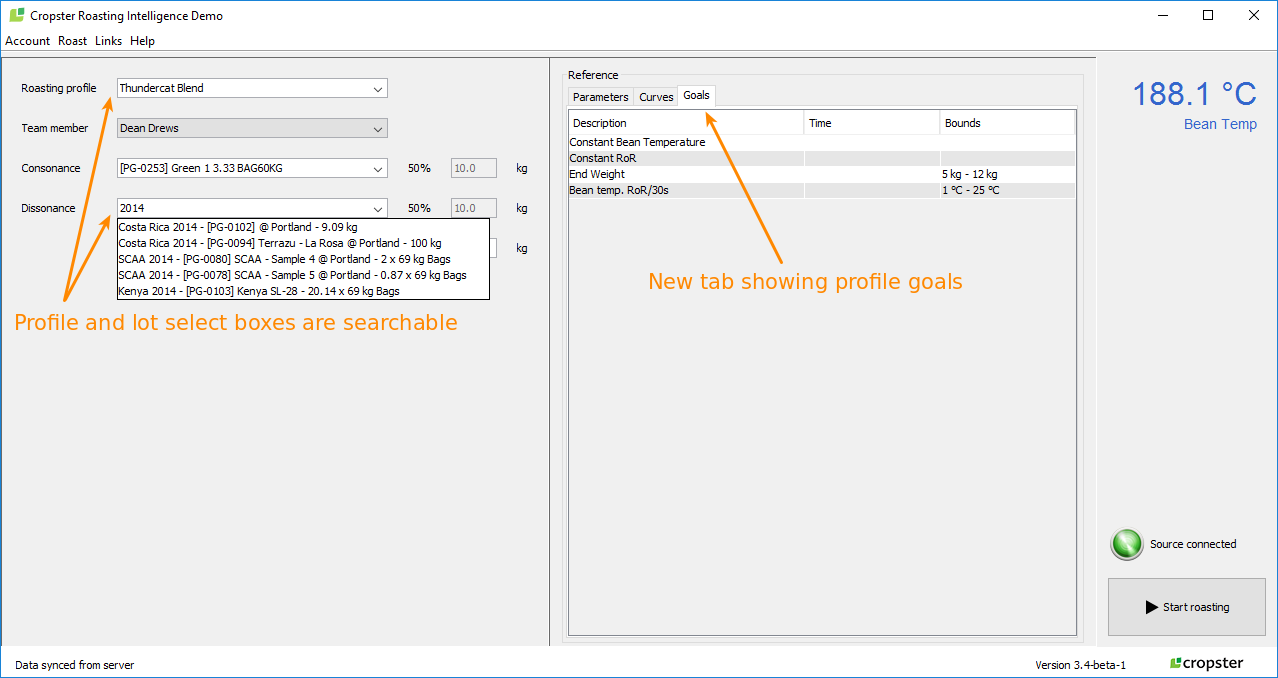Click the 5 kg - 12 kg bounds cell
Image resolution: width=1278 pixels, height=678 pixels.
click(1007, 174)
